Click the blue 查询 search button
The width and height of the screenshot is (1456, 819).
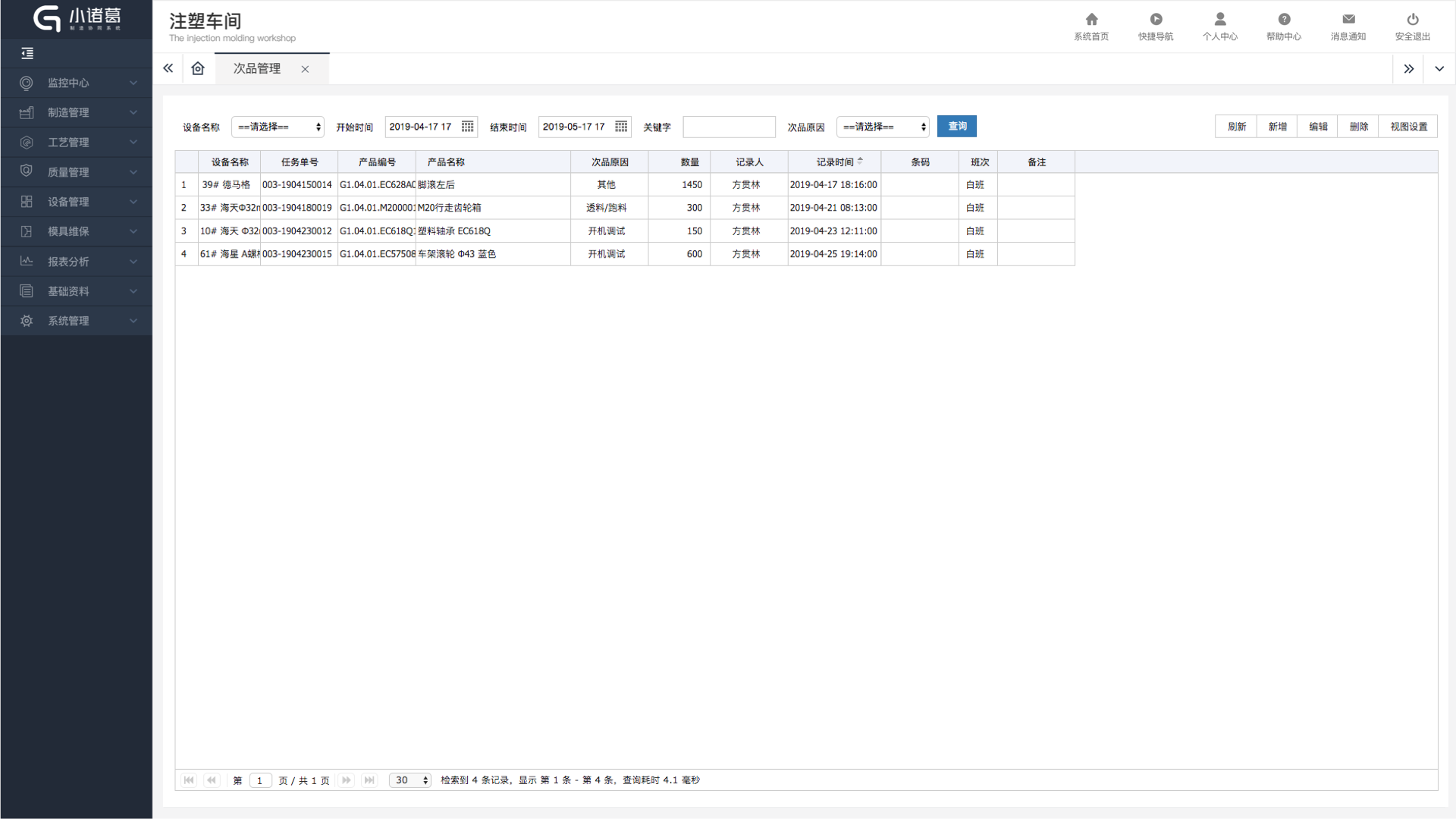pos(956,127)
